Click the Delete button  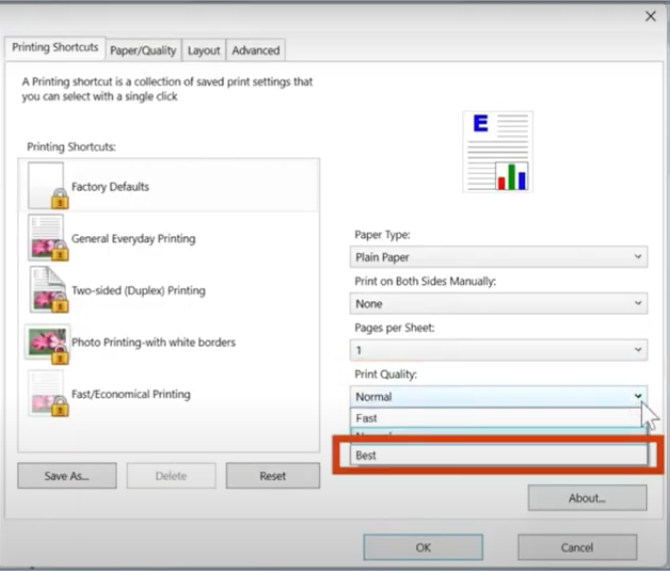[171, 476]
